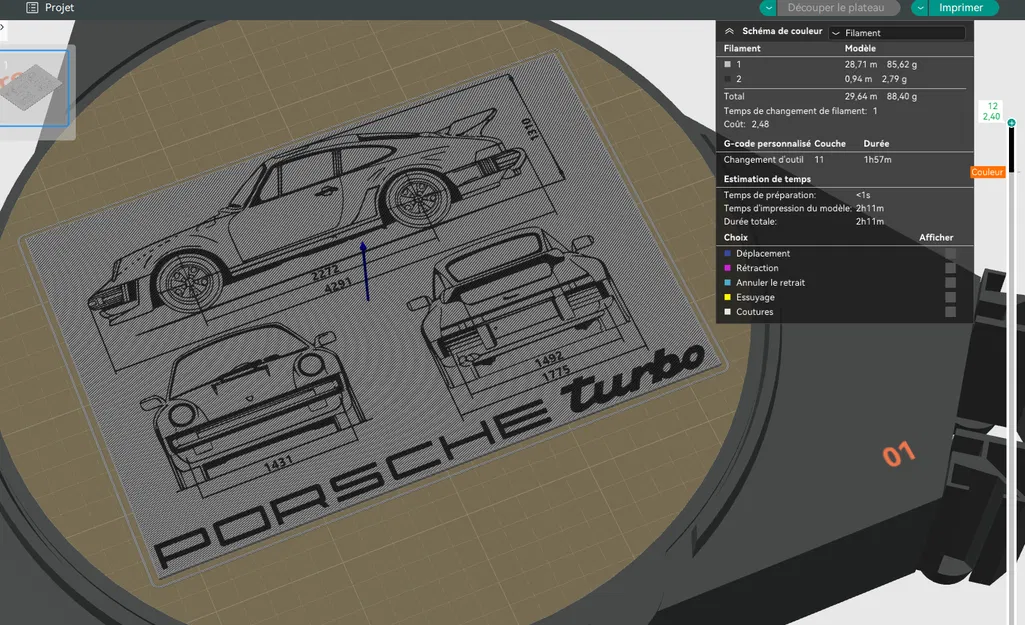Open the Découper le plateau dropdown arrow
This screenshot has width=1025, height=625.
point(768,8)
